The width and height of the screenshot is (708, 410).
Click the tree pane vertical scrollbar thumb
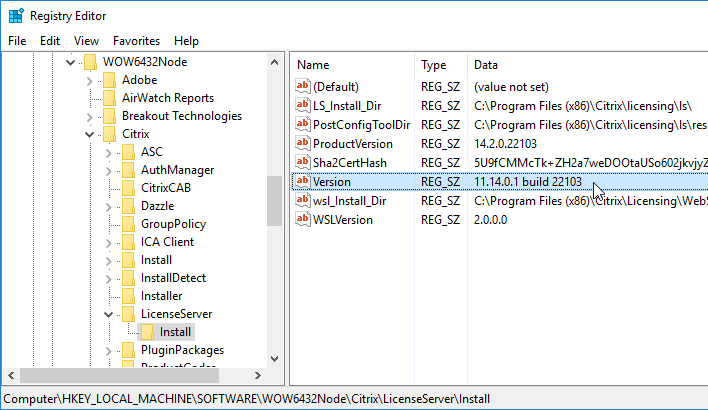[274, 201]
